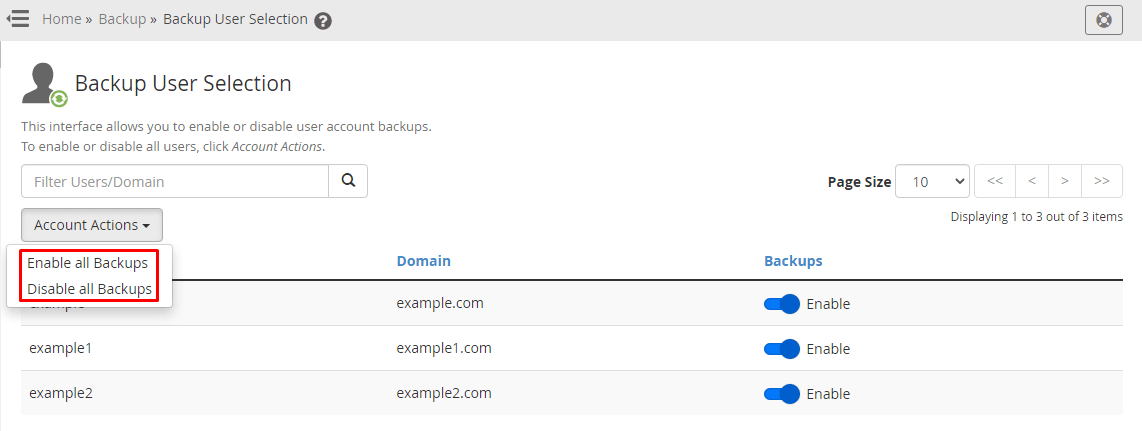Open the Account Actions dropdown
This screenshot has width=1142, height=431.
point(92,225)
